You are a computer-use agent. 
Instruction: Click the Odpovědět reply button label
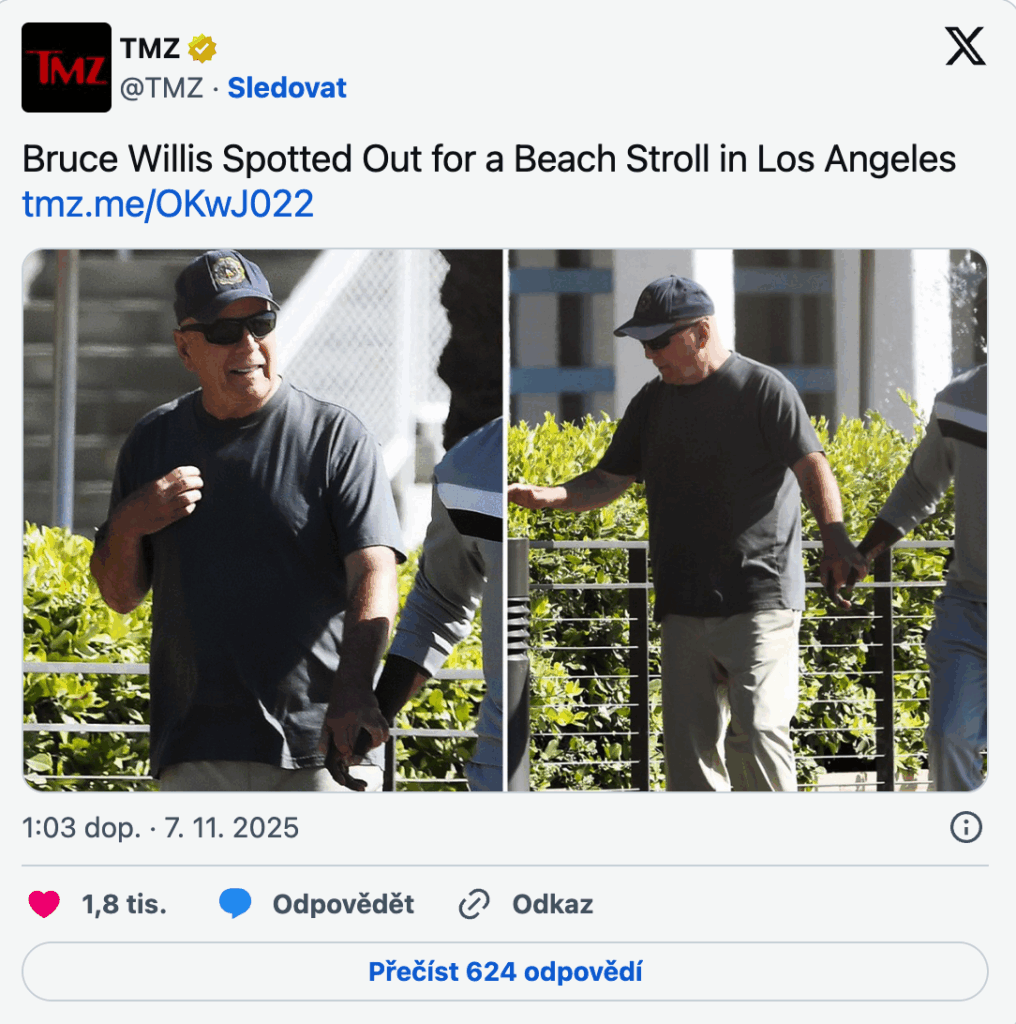tap(343, 904)
